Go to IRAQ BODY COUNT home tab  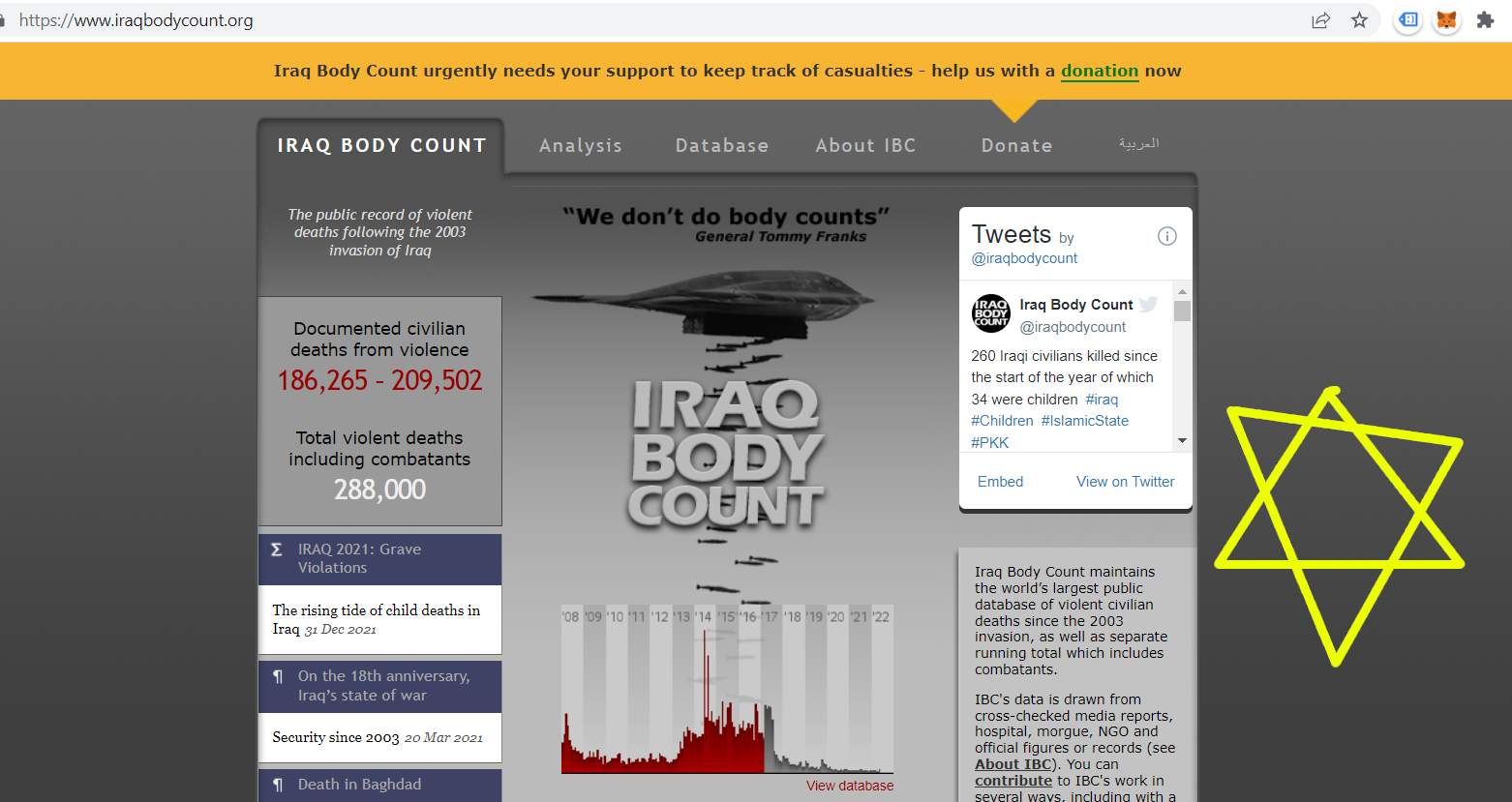[x=381, y=145]
